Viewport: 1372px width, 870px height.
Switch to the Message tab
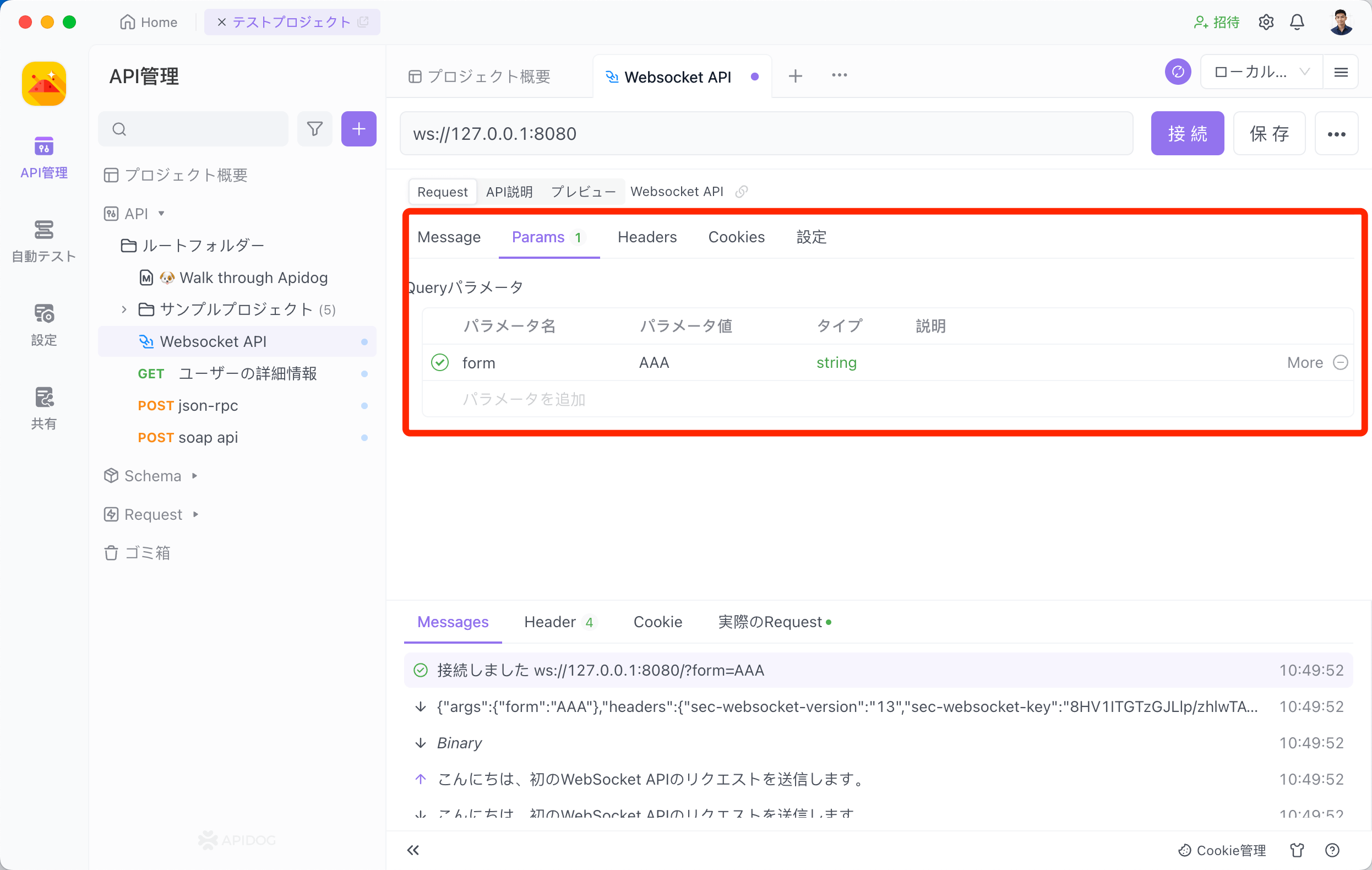pos(449,237)
